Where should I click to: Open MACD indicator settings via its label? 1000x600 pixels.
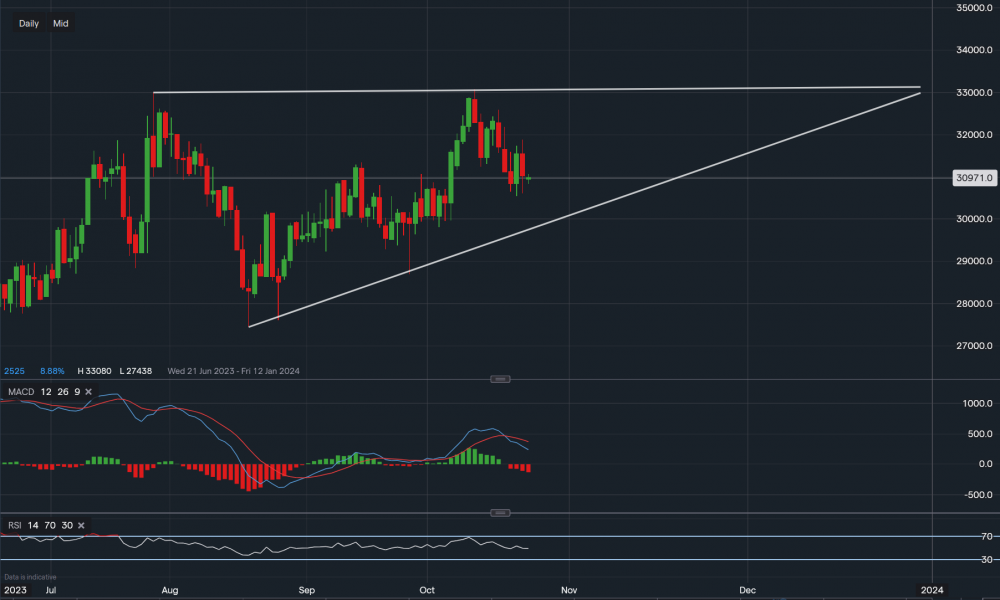pyautogui.click(x=22, y=391)
